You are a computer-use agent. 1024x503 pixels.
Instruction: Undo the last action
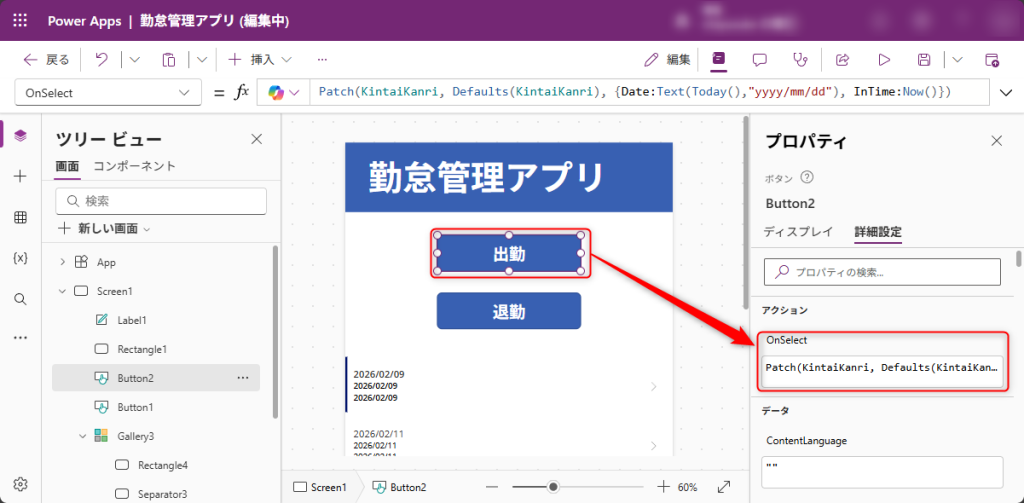coord(101,60)
